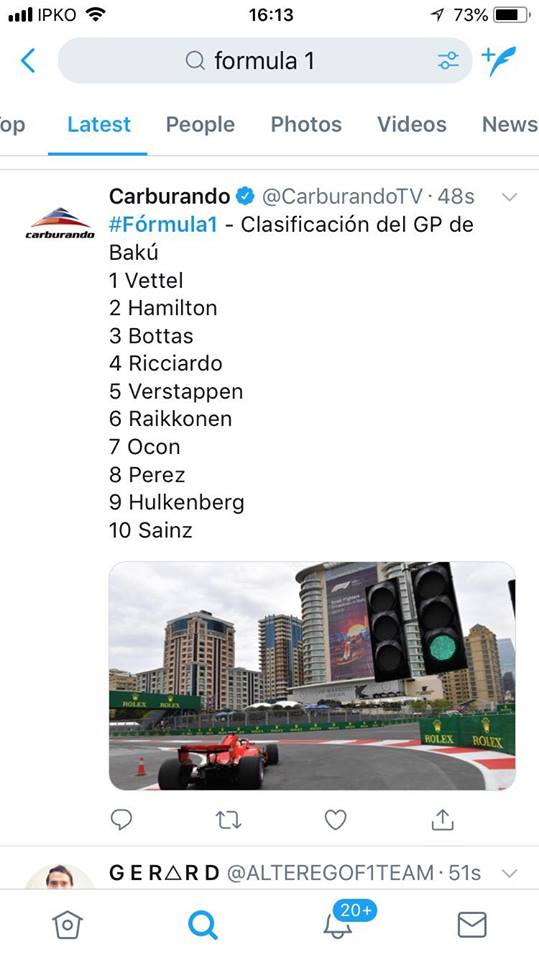Image resolution: width=539 pixels, height=960 pixels.
Task: Open the #Fórmula1 hashtag link
Action: click(163, 225)
